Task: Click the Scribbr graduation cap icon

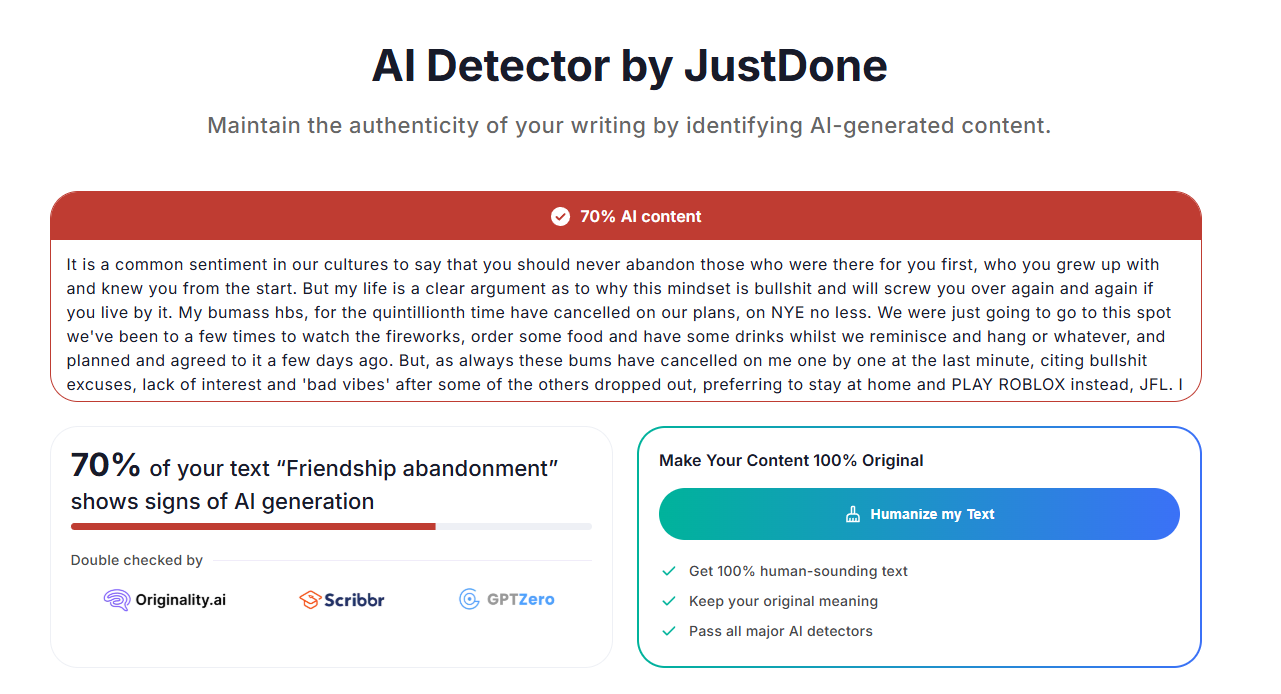Action: (x=309, y=600)
